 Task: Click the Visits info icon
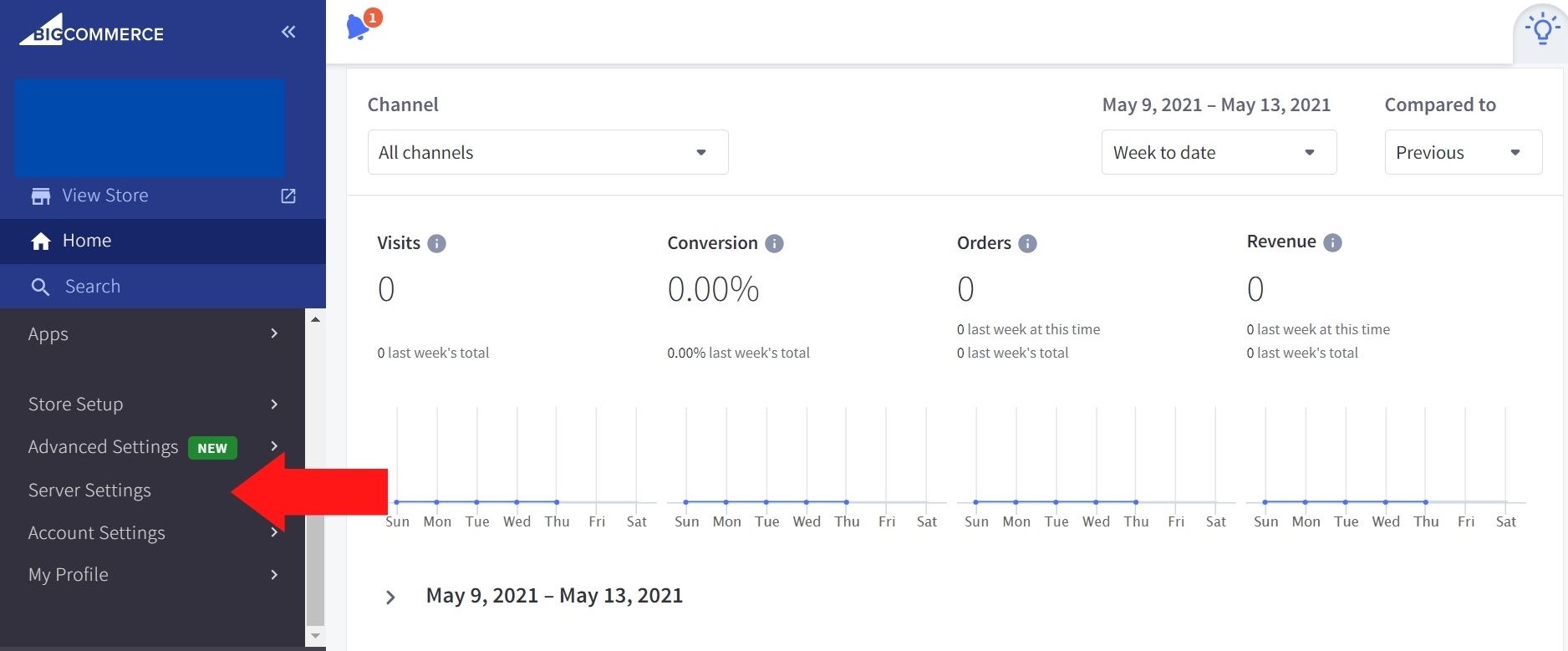pyautogui.click(x=436, y=243)
